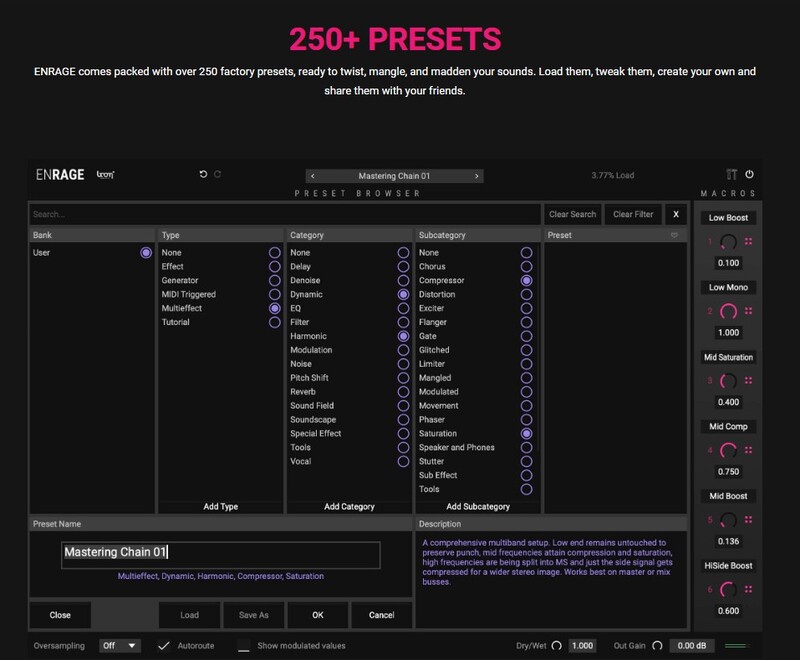This screenshot has height=660, width=800.
Task: Click the output level meter
Action: coord(737,646)
